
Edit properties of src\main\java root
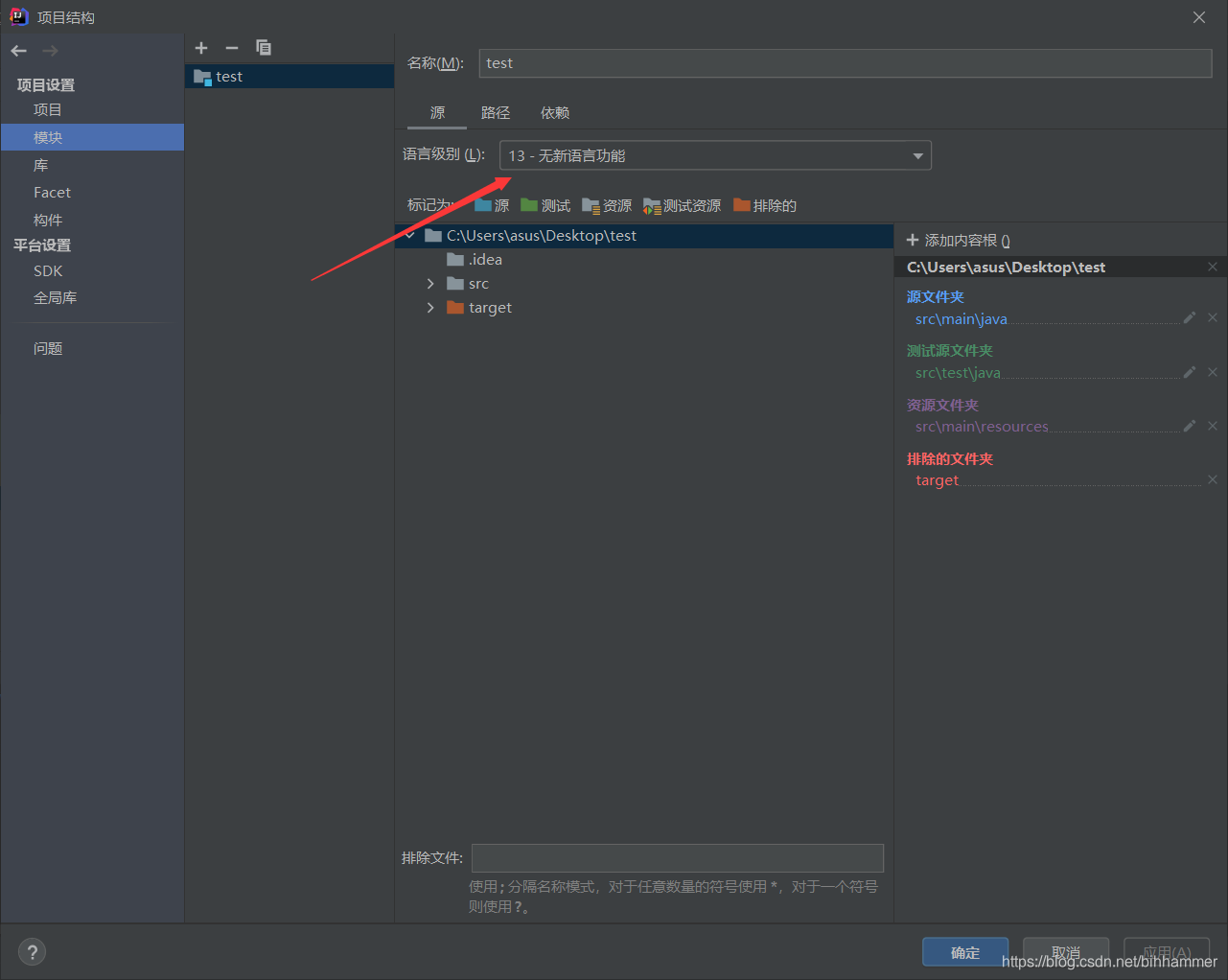(x=1190, y=317)
